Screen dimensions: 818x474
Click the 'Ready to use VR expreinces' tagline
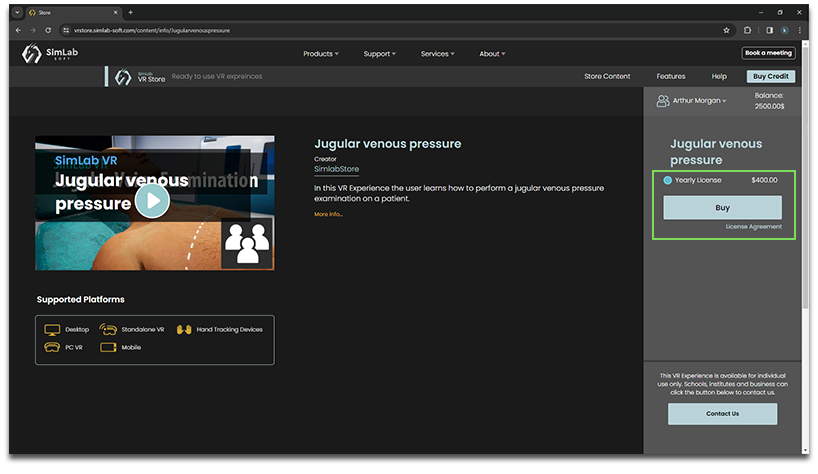click(x=216, y=76)
